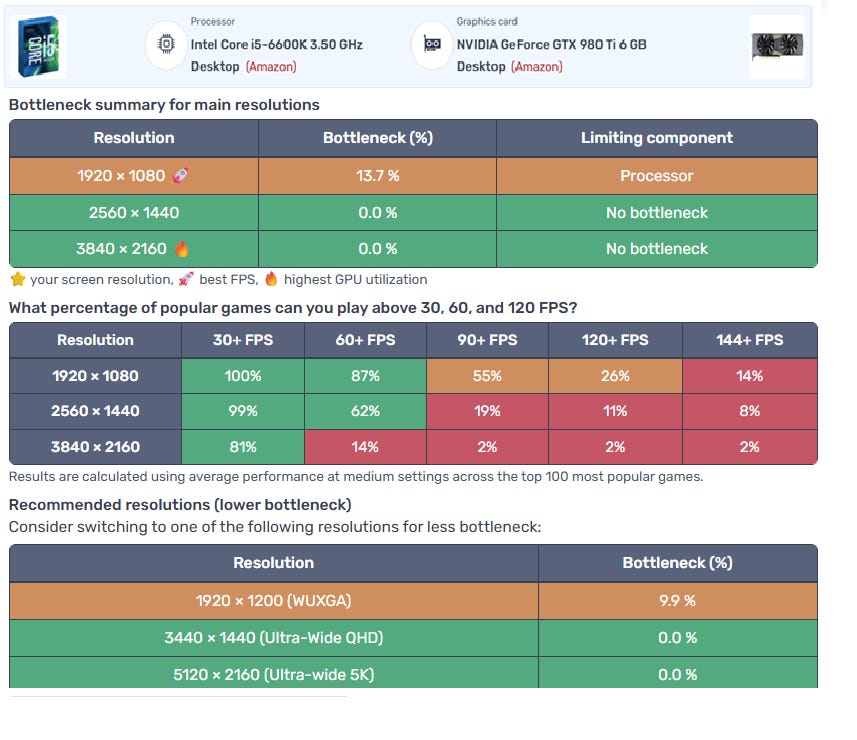Select the 1920 × 1200 (WUXGA) row
The image size is (857, 740).
(x=273, y=601)
